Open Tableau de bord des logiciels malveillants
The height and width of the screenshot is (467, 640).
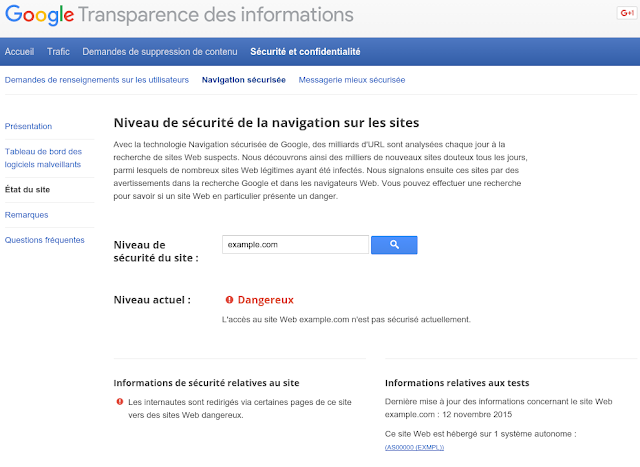pyautogui.click(x=43, y=158)
